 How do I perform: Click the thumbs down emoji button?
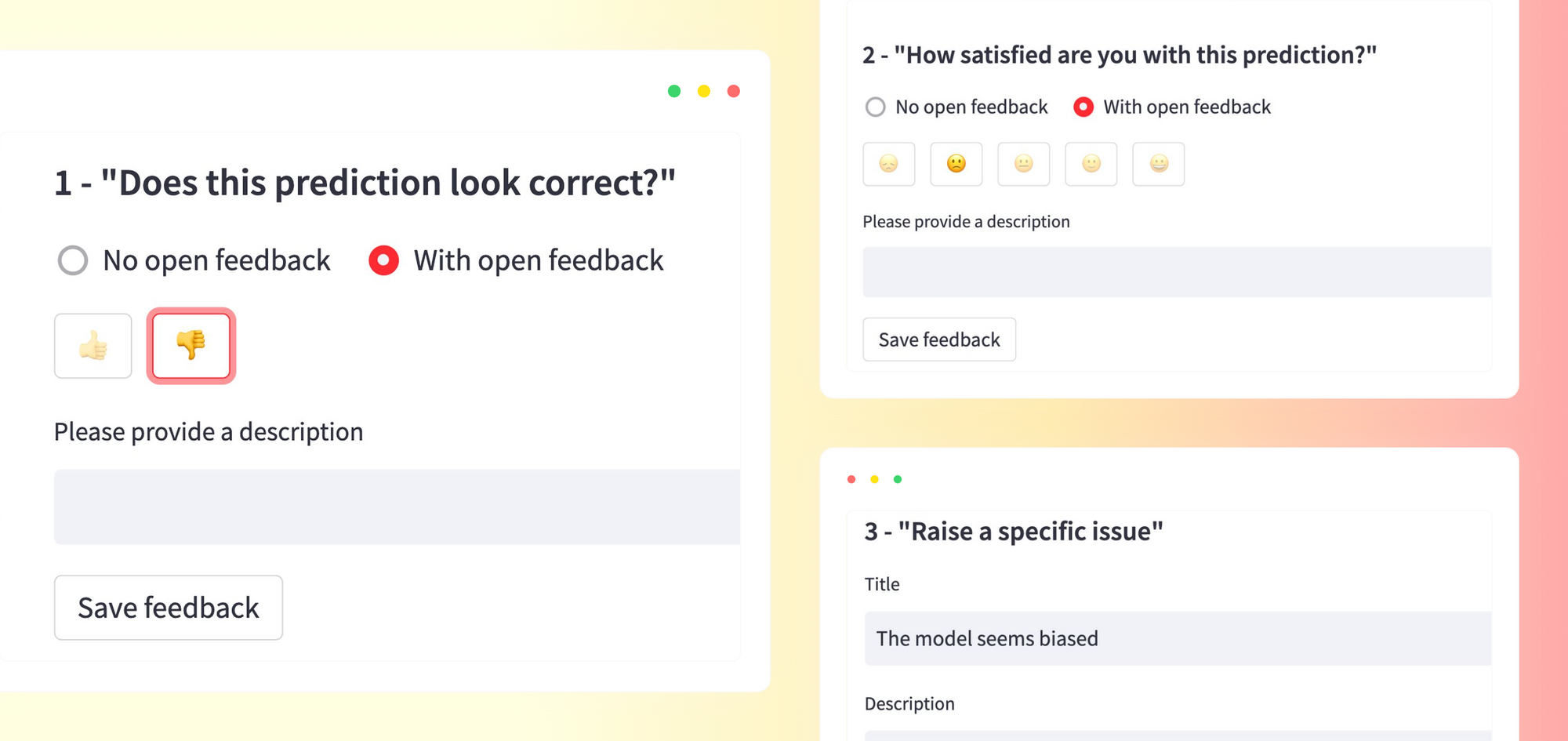coord(191,346)
